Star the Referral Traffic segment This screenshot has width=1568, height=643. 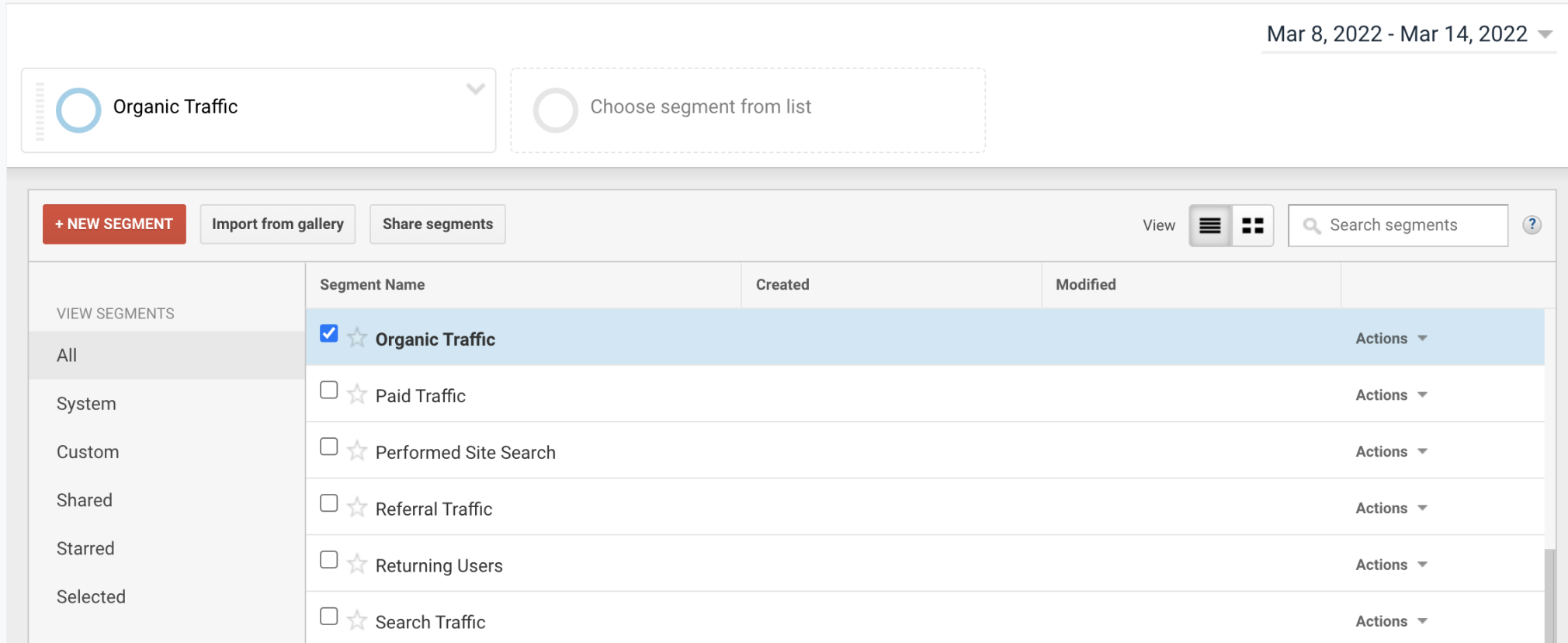click(357, 508)
